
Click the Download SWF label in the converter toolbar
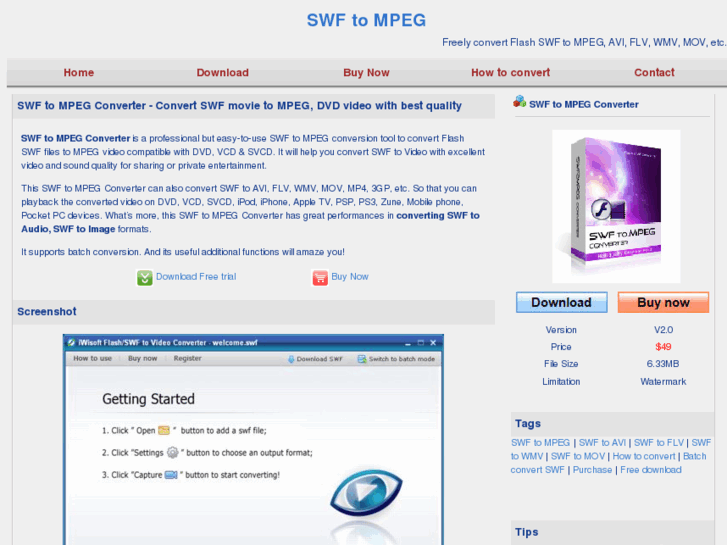(319, 359)
